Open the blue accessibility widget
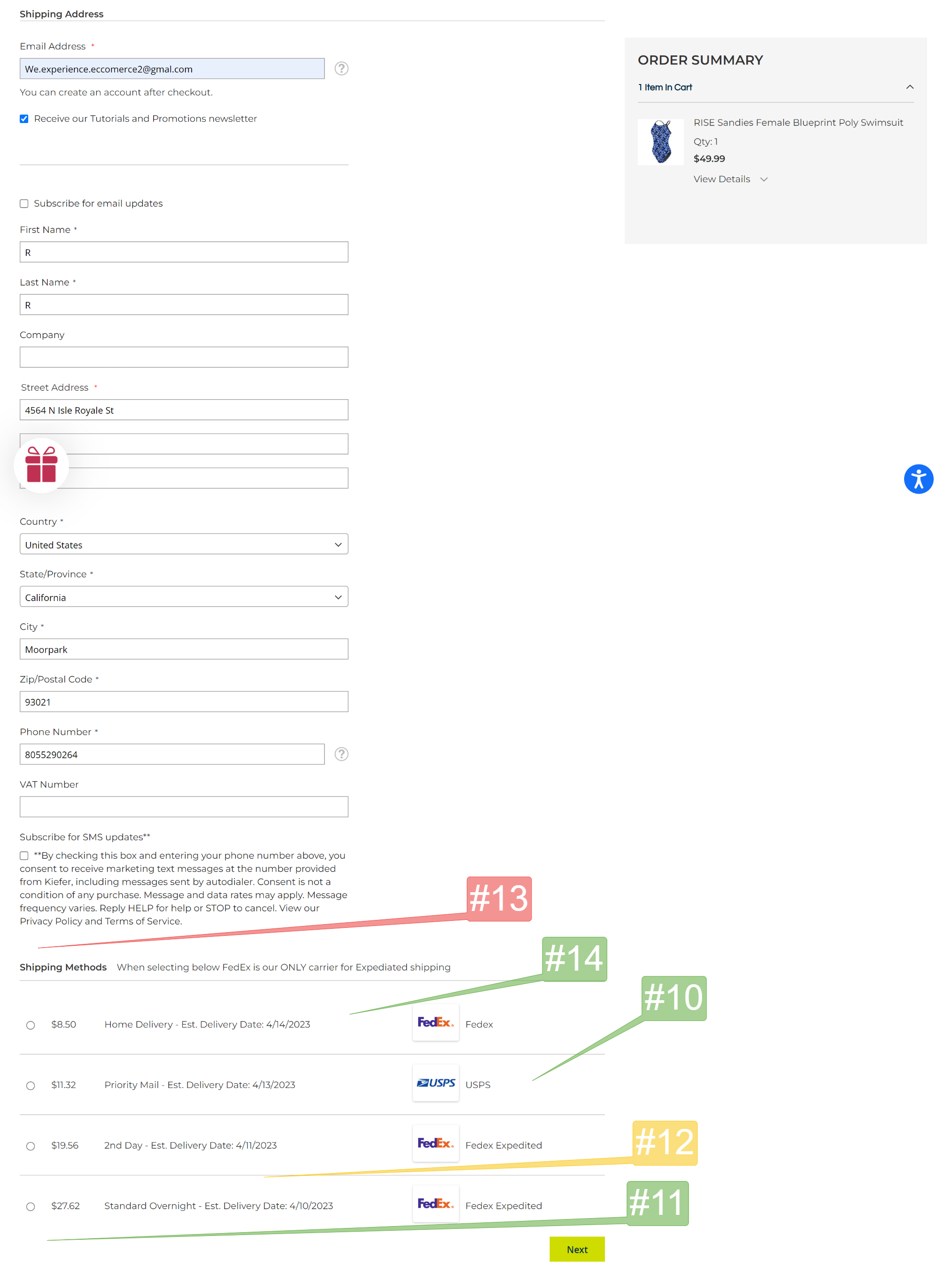Viewport: 952px width, 1266px height. [918, 479]
